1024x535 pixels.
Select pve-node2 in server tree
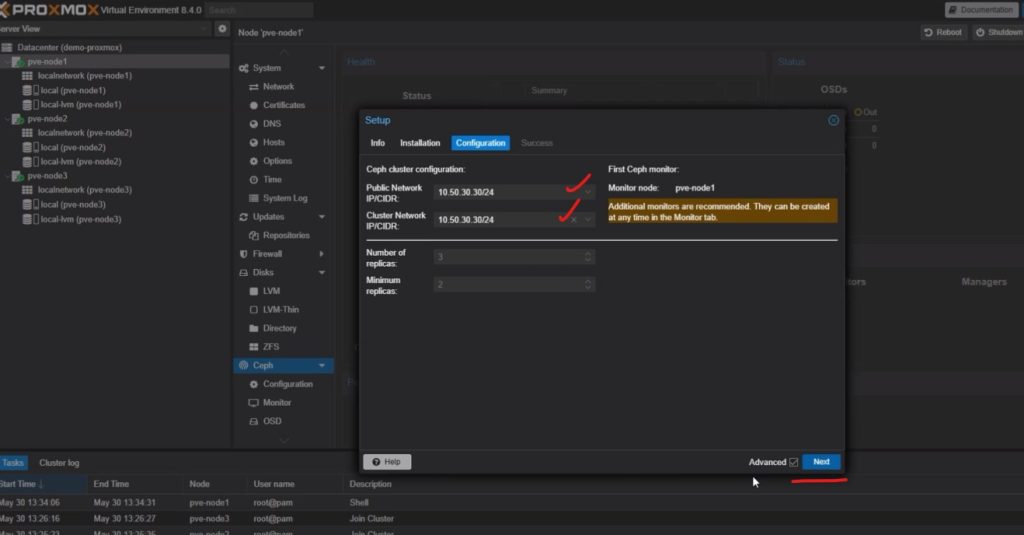coord(47,119)
